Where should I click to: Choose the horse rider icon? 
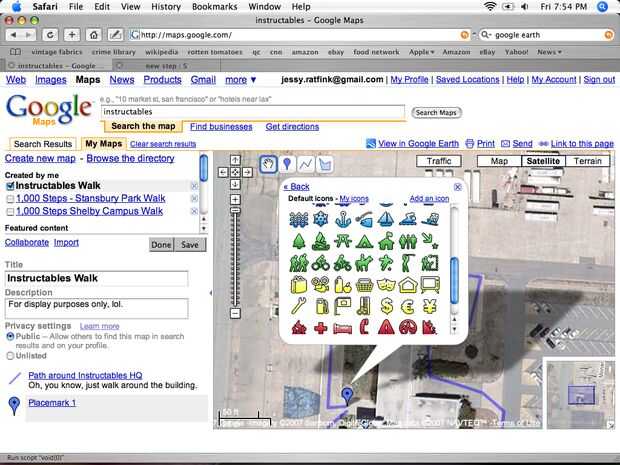pyautogui.click(x=364, y=263)
